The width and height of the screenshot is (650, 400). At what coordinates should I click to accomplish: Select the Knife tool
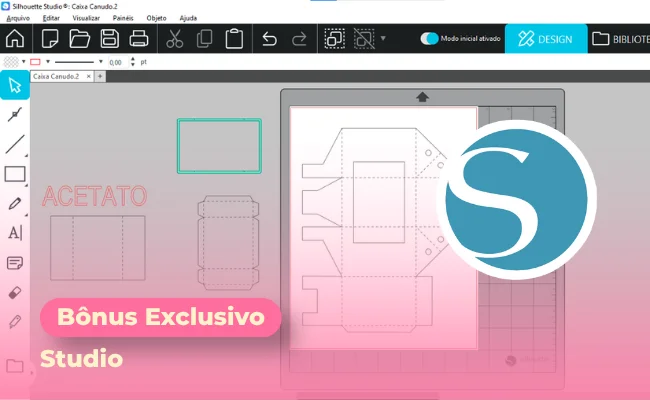(x=15, y=322)
